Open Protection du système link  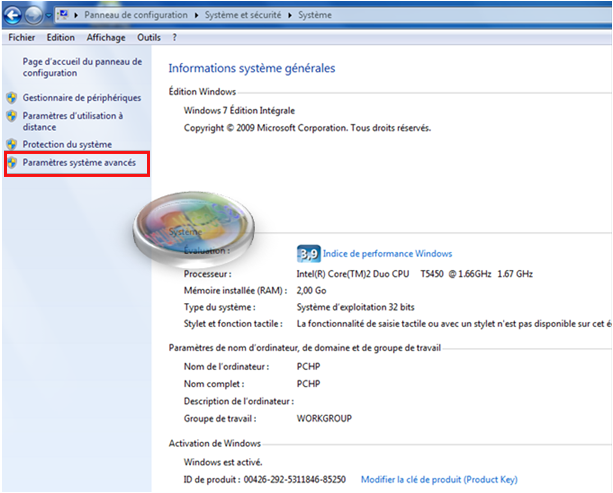tap(67, 144)
